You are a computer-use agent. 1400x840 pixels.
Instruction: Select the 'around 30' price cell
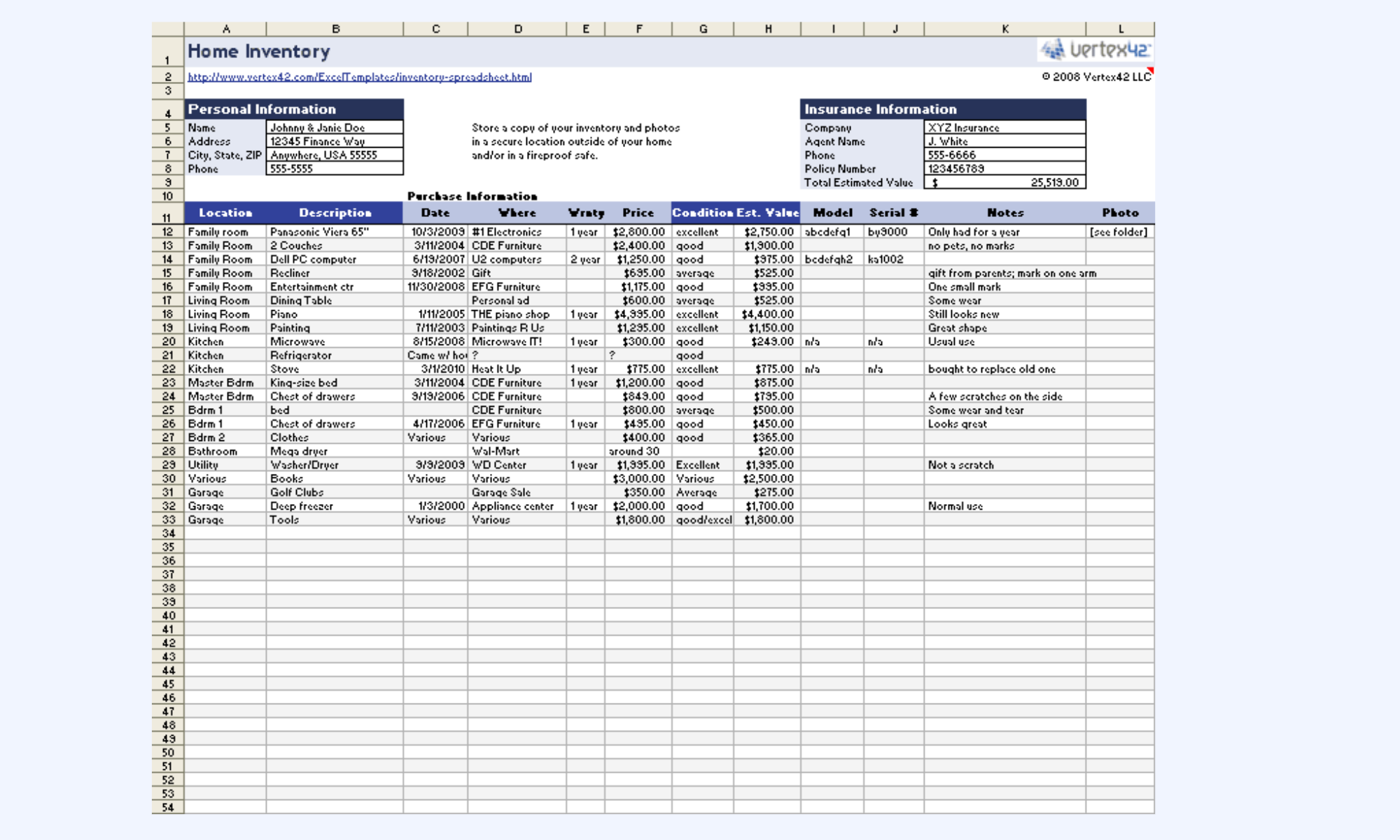(638, 451)
